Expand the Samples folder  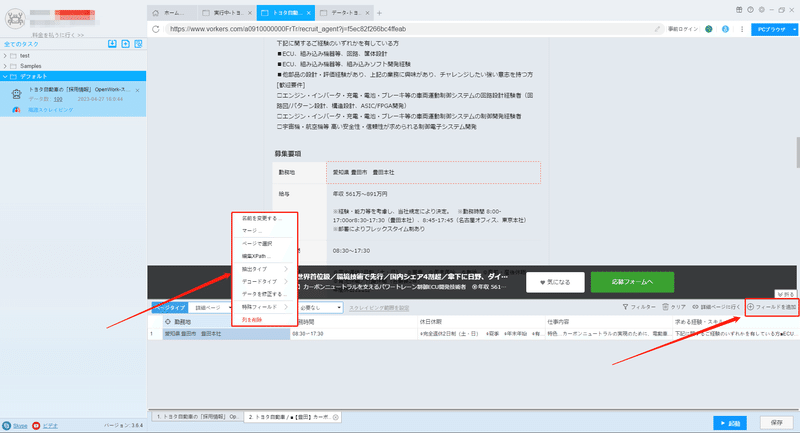click(x=5, y=66)
